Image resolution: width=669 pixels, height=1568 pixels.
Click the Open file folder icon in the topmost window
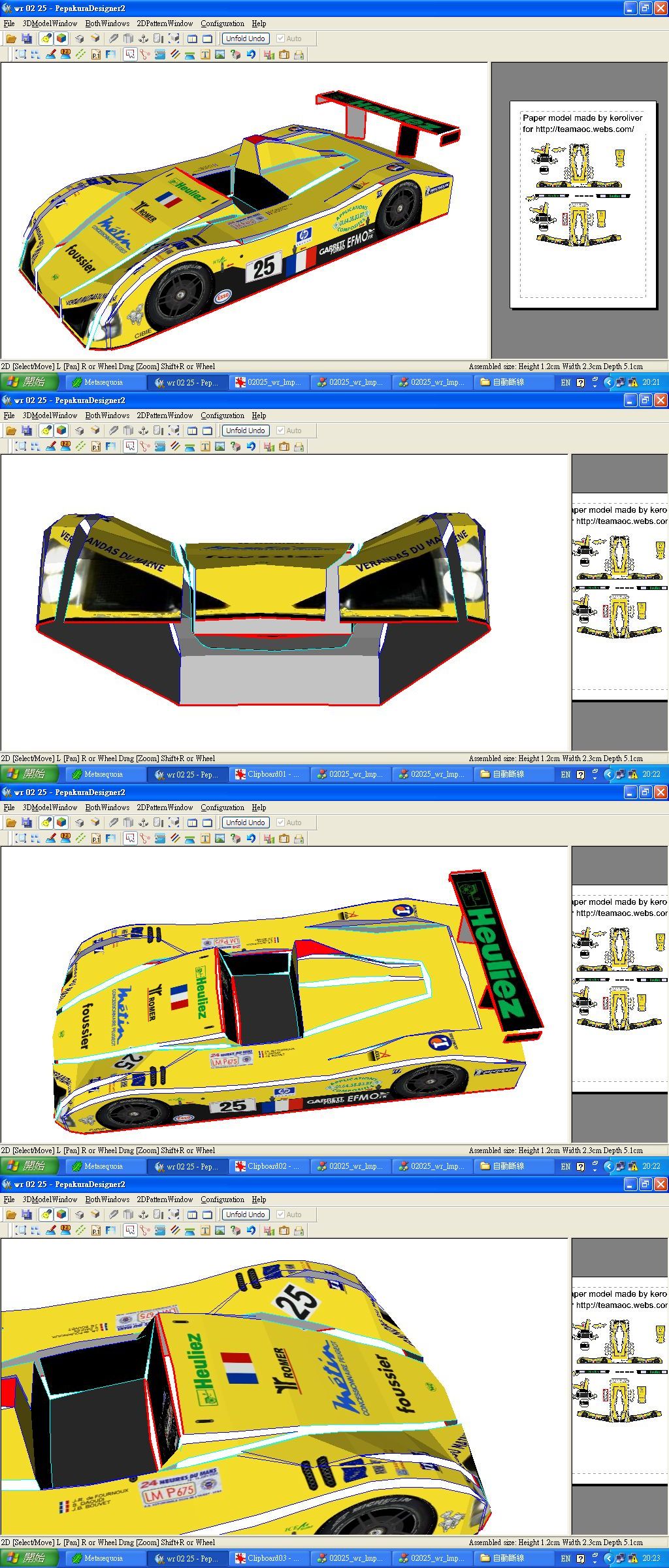(11, 39)
